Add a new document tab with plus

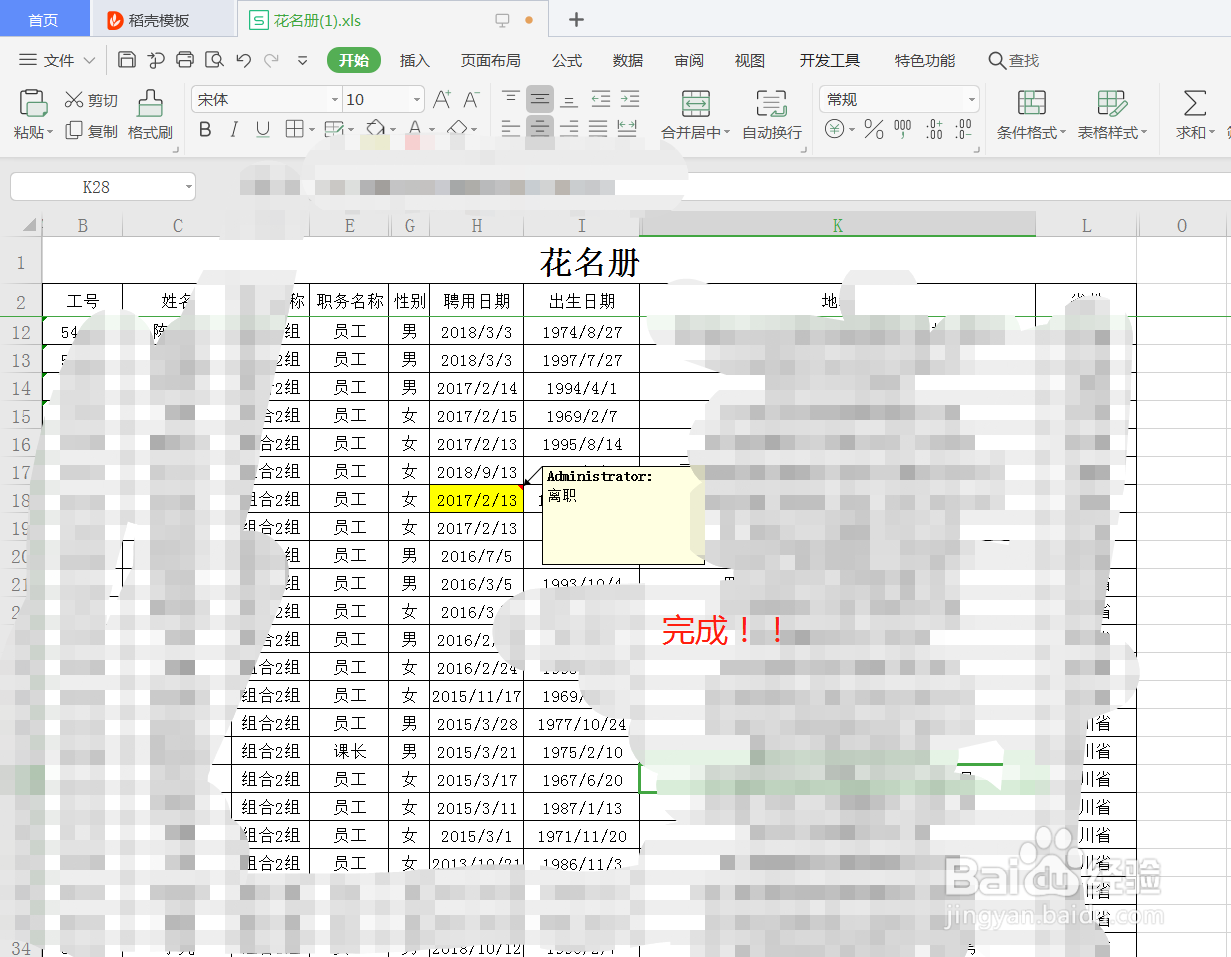point(576,20)
